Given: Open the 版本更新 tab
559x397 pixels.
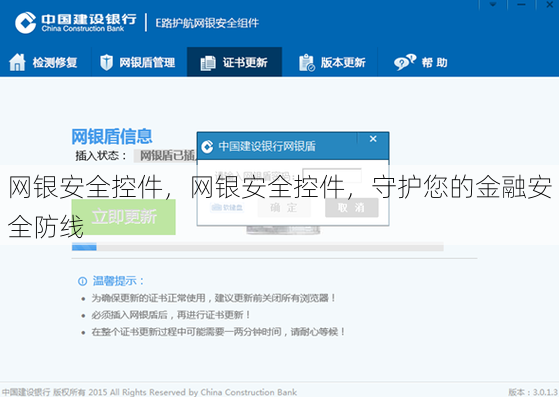Looking at the screenshot, I should pos(330,62).
